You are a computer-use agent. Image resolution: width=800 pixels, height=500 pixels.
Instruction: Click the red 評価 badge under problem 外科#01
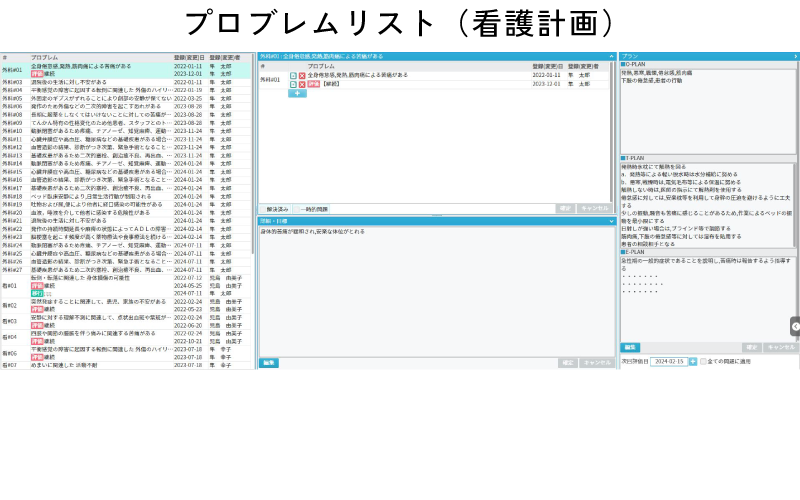pyautogui.click(x=37, y=75)
